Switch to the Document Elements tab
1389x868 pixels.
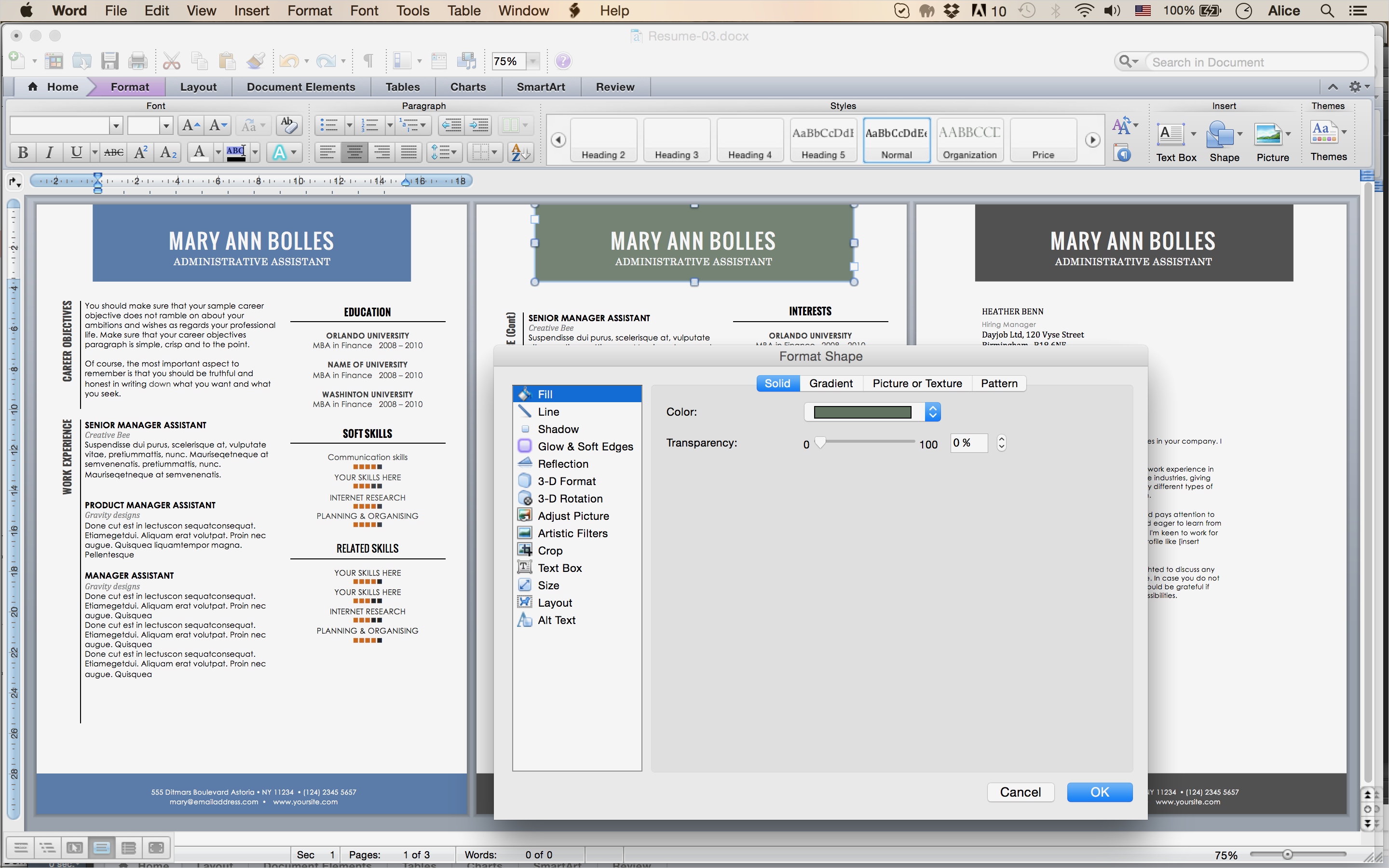(301, 87)
